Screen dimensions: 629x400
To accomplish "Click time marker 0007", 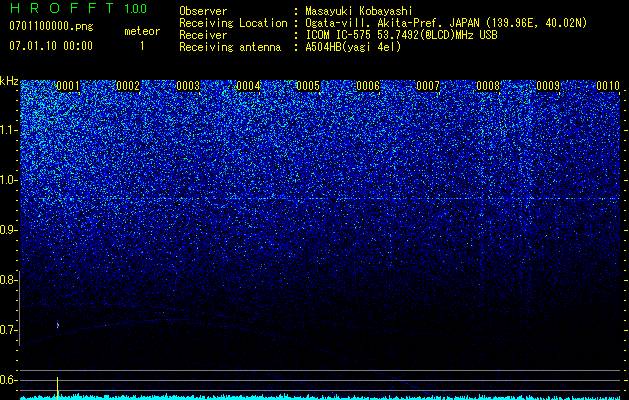I will point(428,86).
